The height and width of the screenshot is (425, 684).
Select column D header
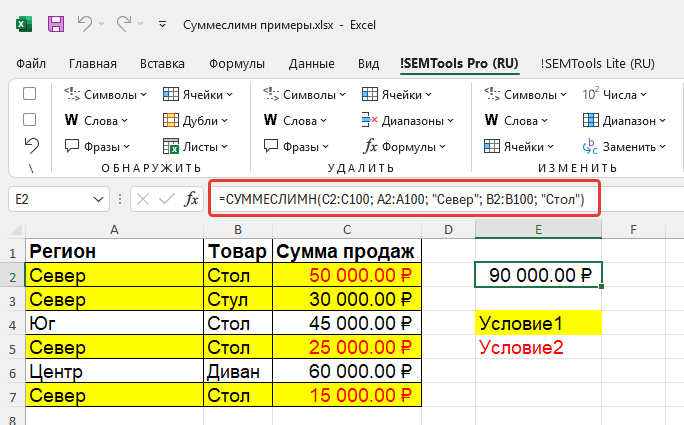[448, 230]
